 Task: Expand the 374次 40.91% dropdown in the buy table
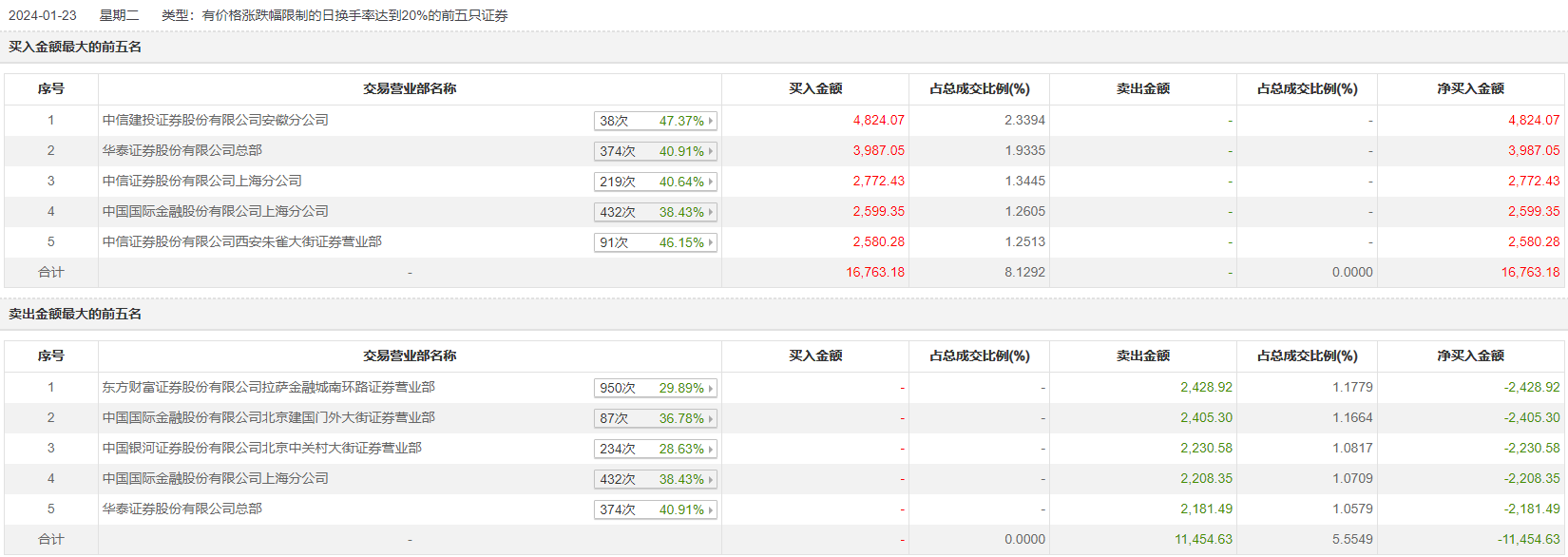655,151
